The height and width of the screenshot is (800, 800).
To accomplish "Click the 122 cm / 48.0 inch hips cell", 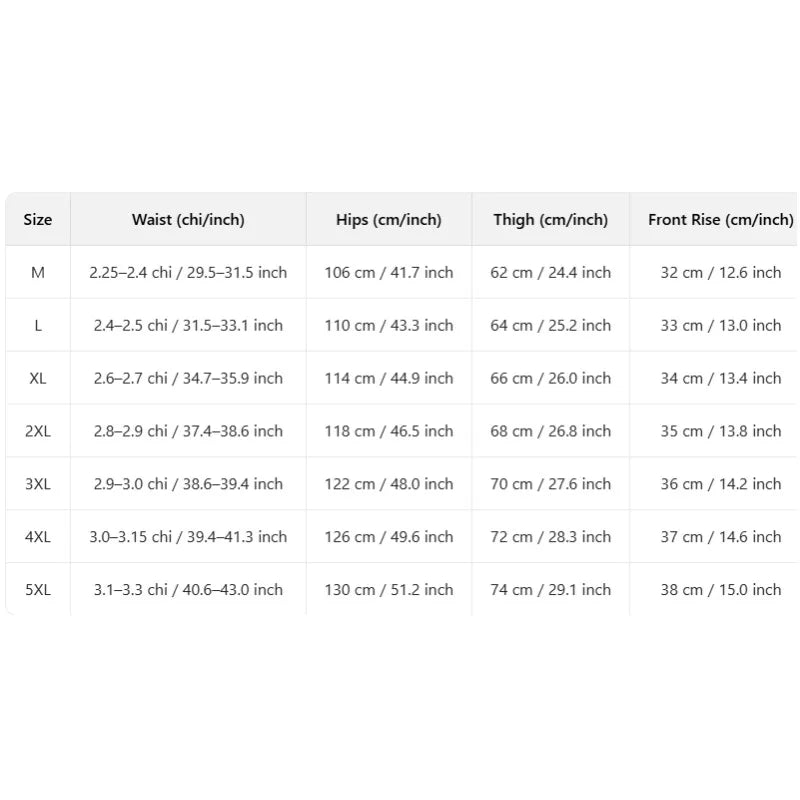I will pos(388,485).
